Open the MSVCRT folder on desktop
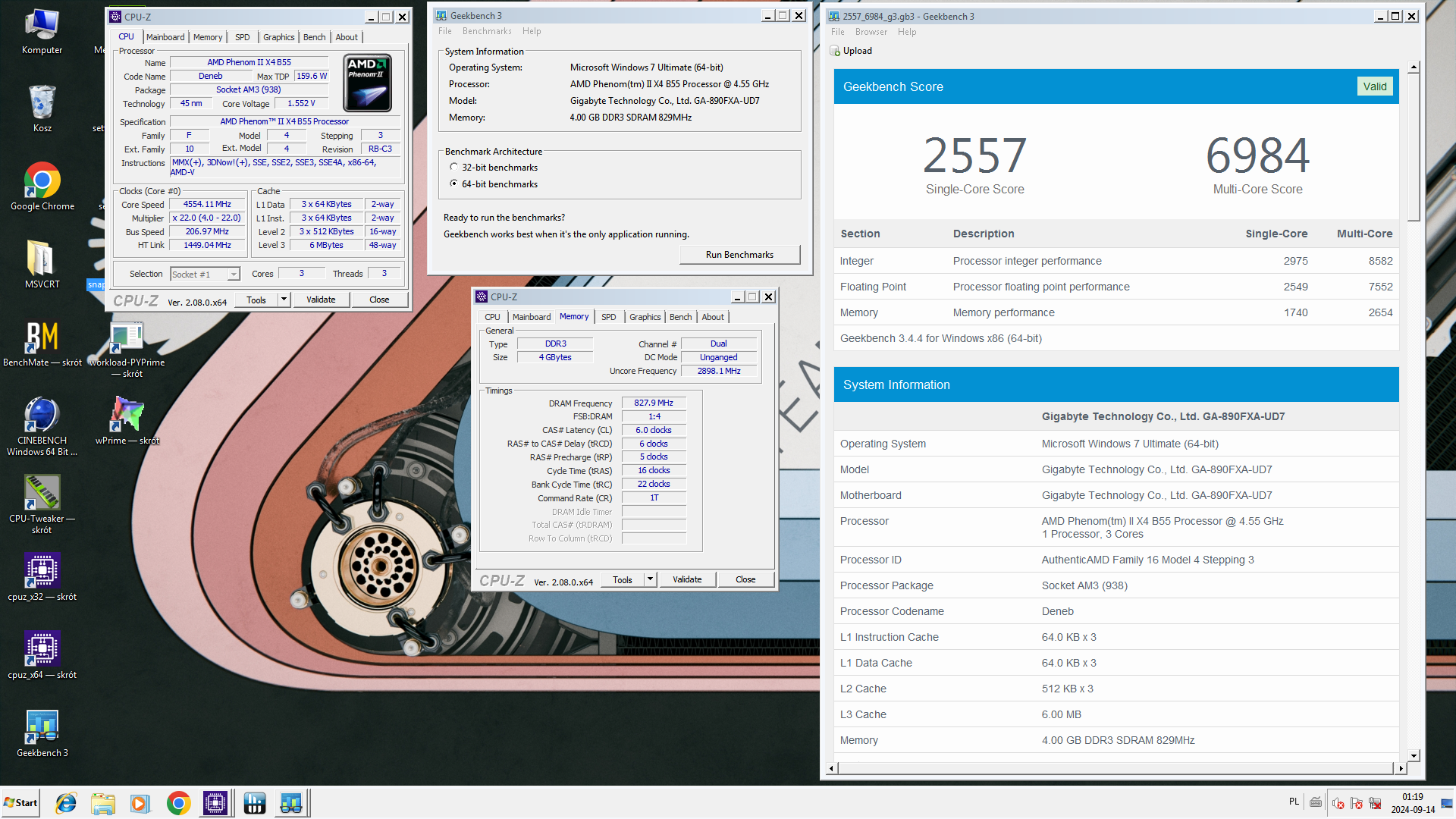 [42, 265]
